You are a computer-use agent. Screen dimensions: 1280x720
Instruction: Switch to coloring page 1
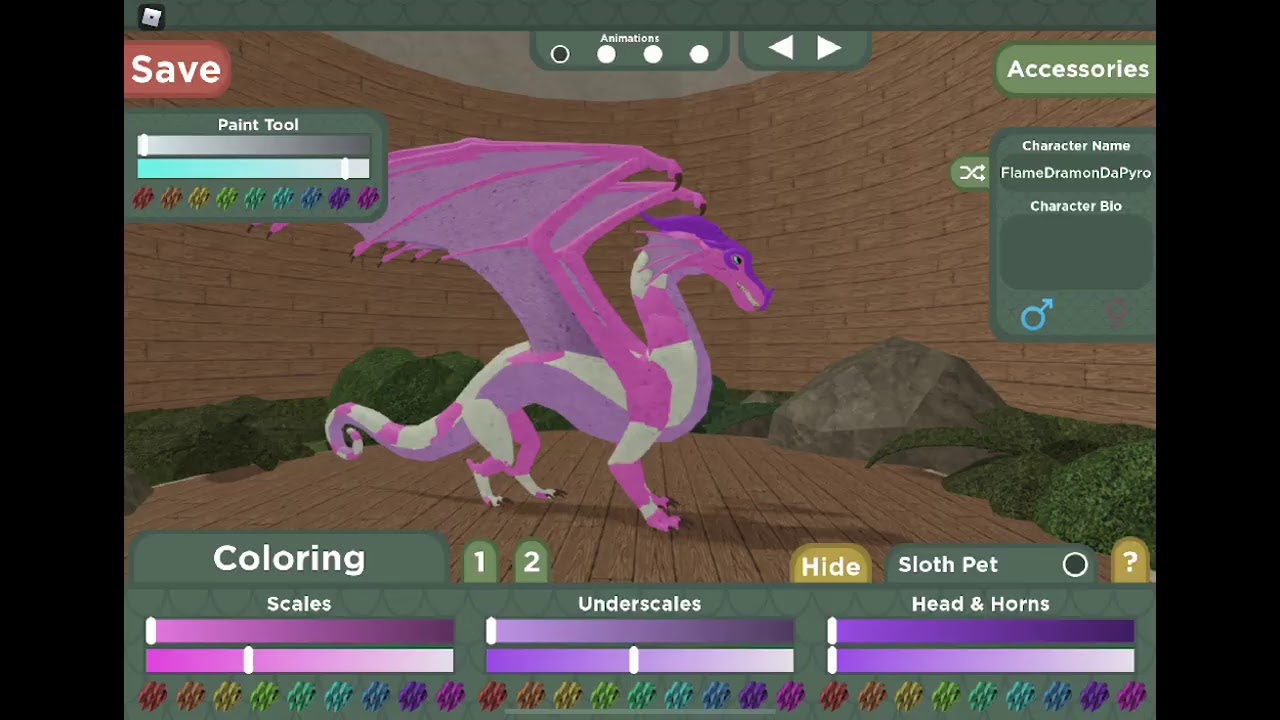click(480, 562)
